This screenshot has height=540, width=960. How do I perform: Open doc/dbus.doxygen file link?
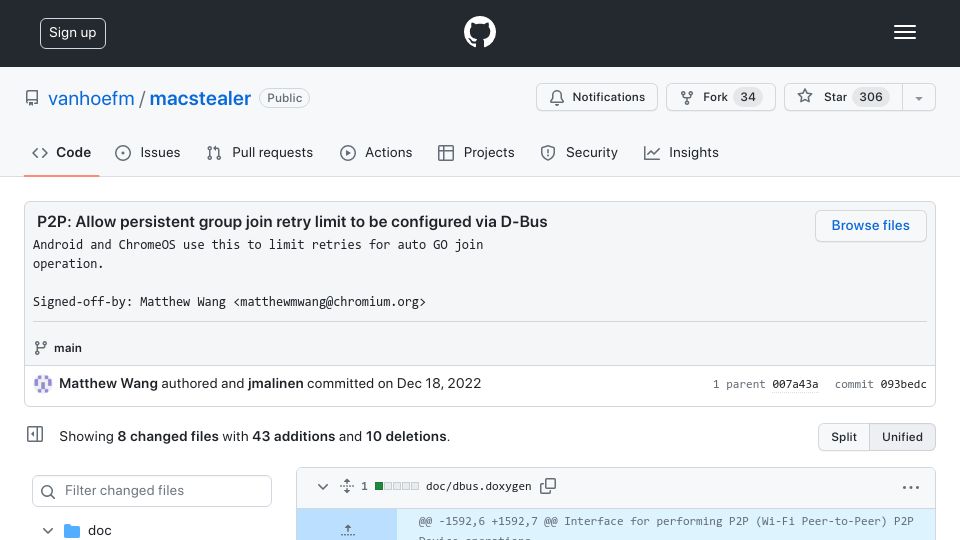[479, 486]
